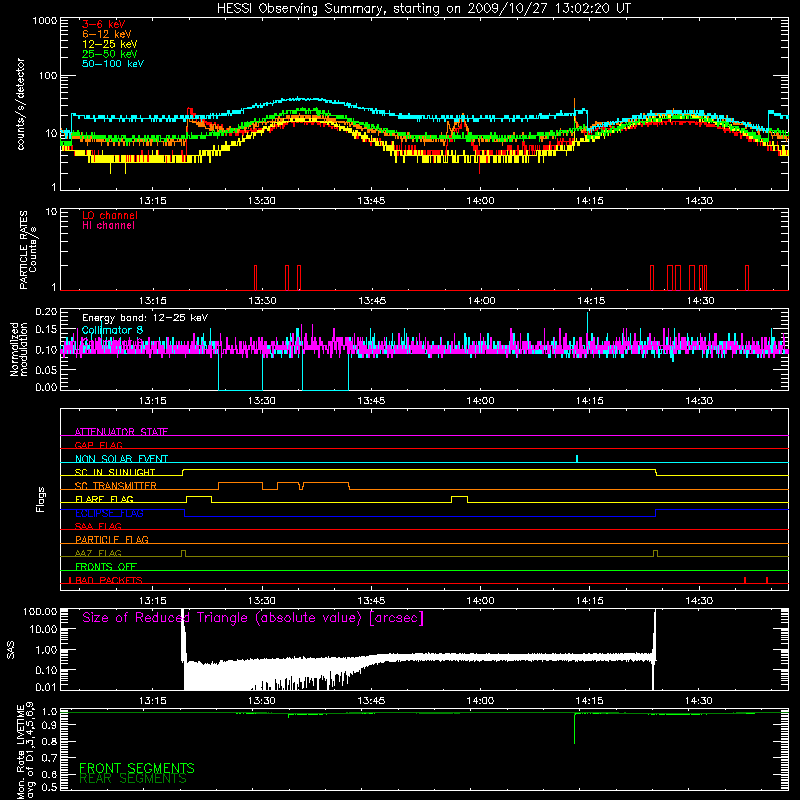Click the 0.01 tick on SAS axis
The height and width of the screenshot is (800, 800).
point(46,687)
